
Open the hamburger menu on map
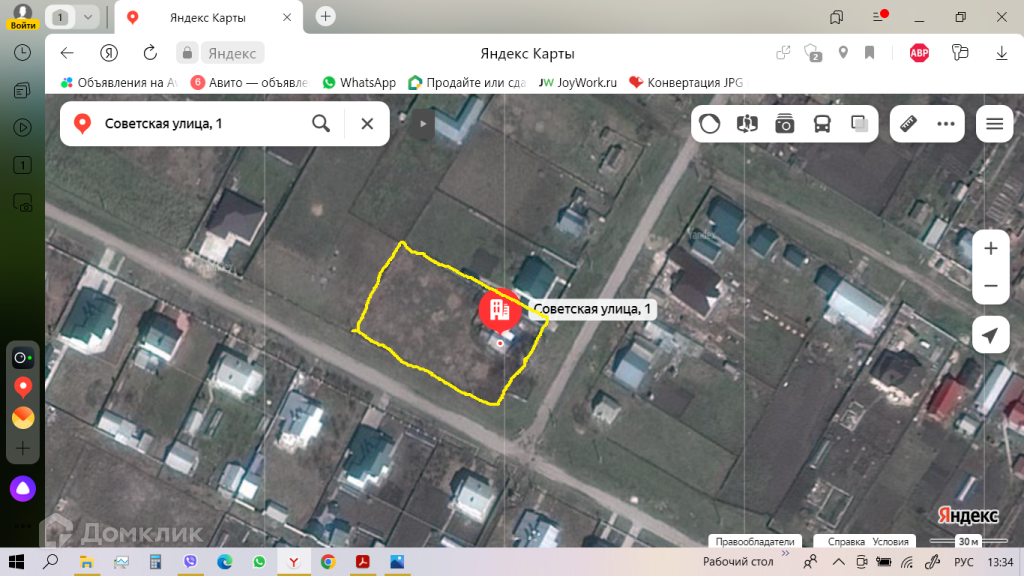click(995, 123)
